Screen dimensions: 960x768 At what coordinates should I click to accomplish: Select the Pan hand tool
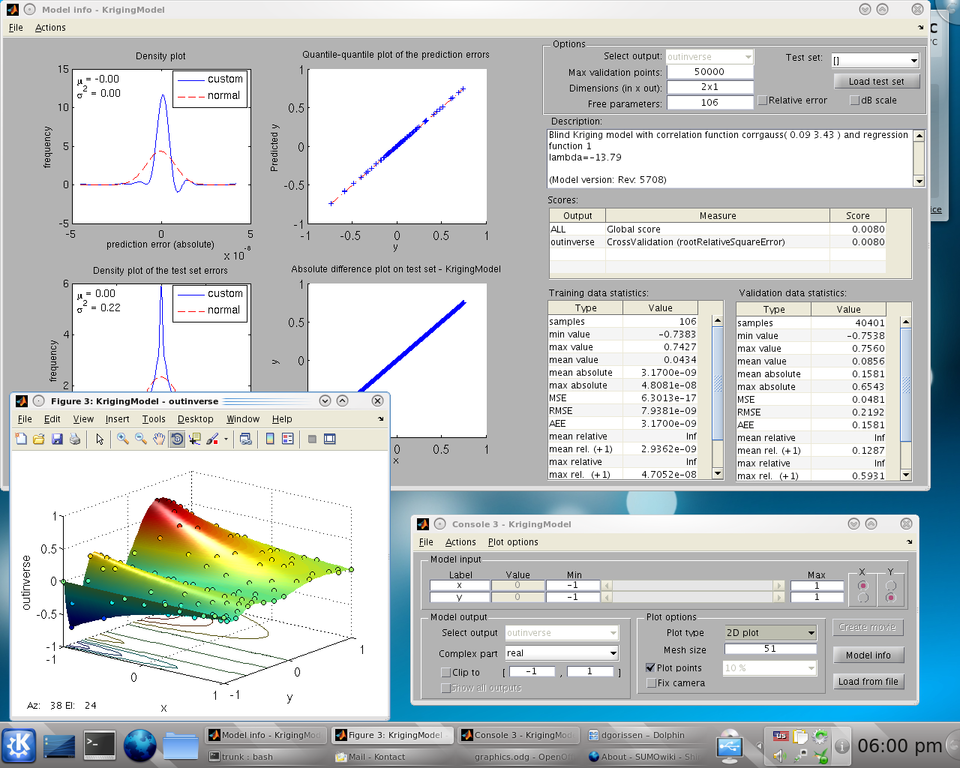[x=158, y=438]
